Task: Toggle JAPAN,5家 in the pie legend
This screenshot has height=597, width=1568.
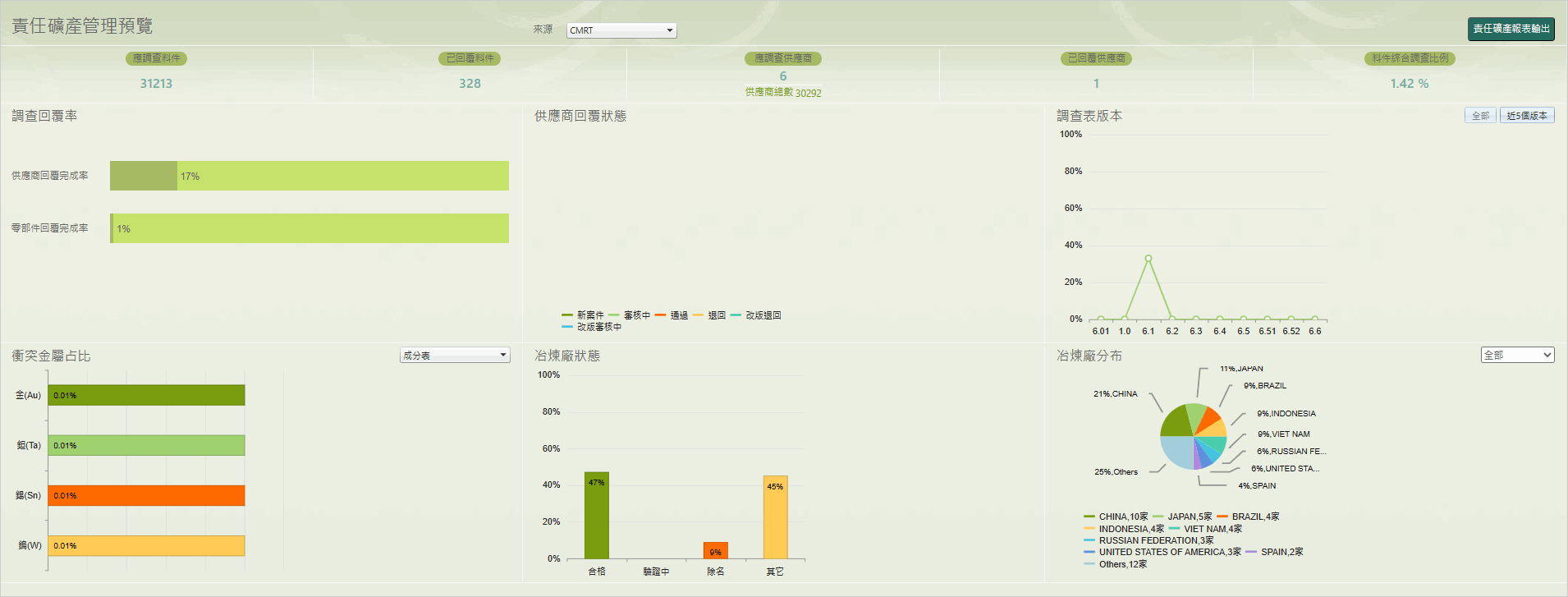Action: click(x=1182, y=517)
